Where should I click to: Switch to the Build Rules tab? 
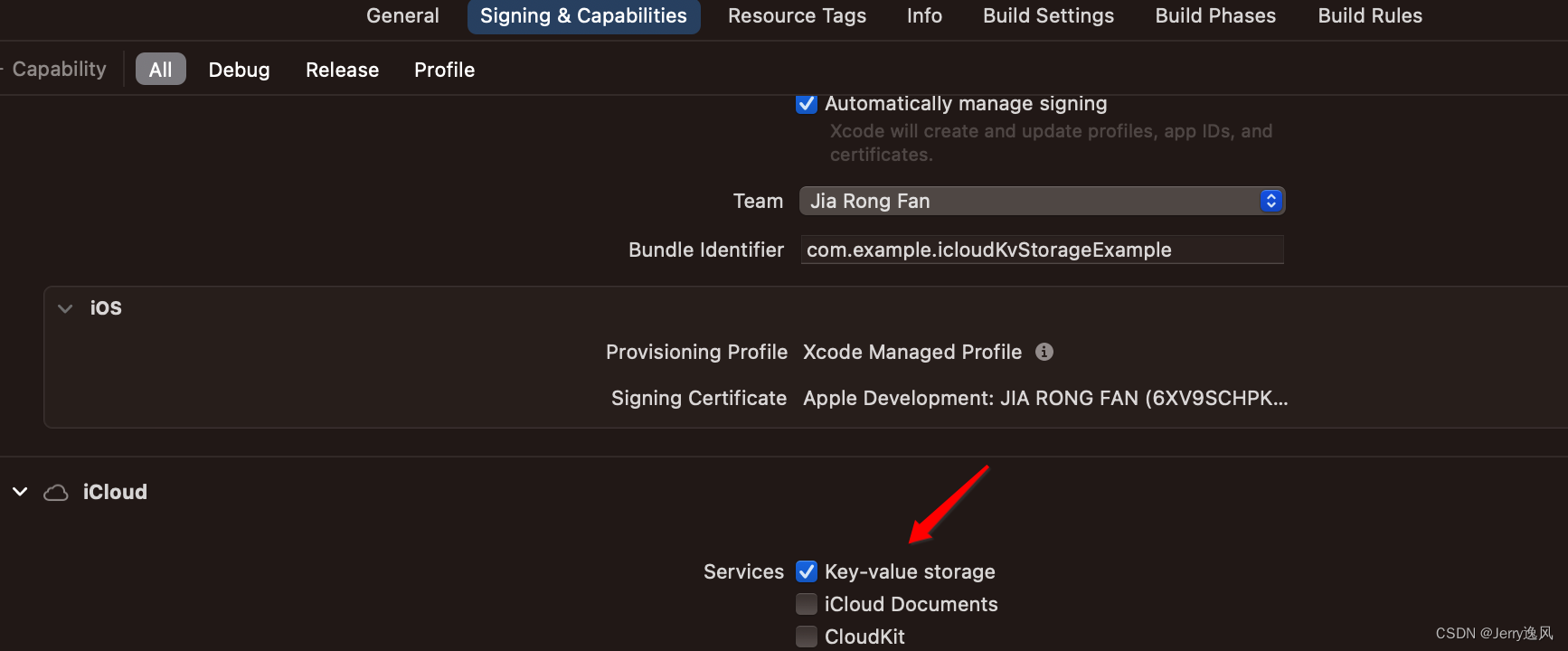click(1369, 16)
